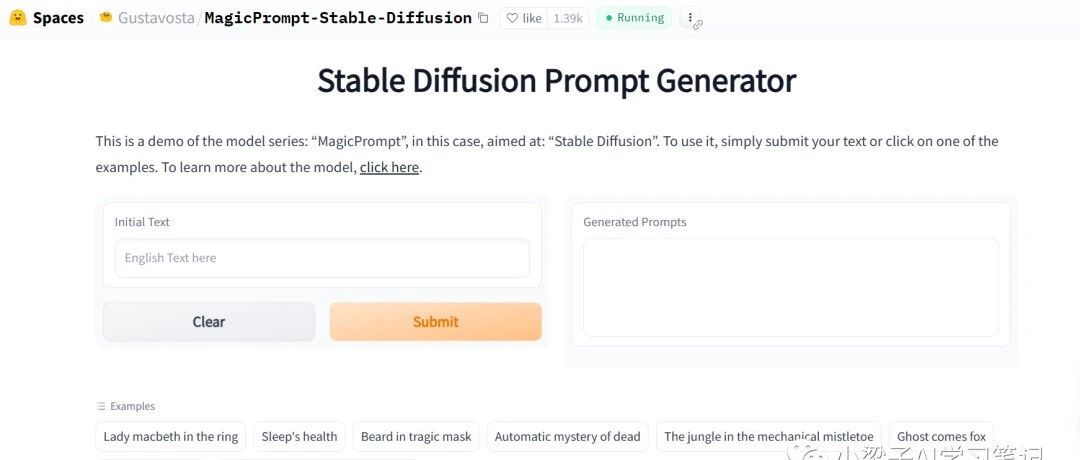The height and width of the screenshot is (460, 1080).
Task: Click the Hugging Face Spaces logo
Action: [18, 18]
